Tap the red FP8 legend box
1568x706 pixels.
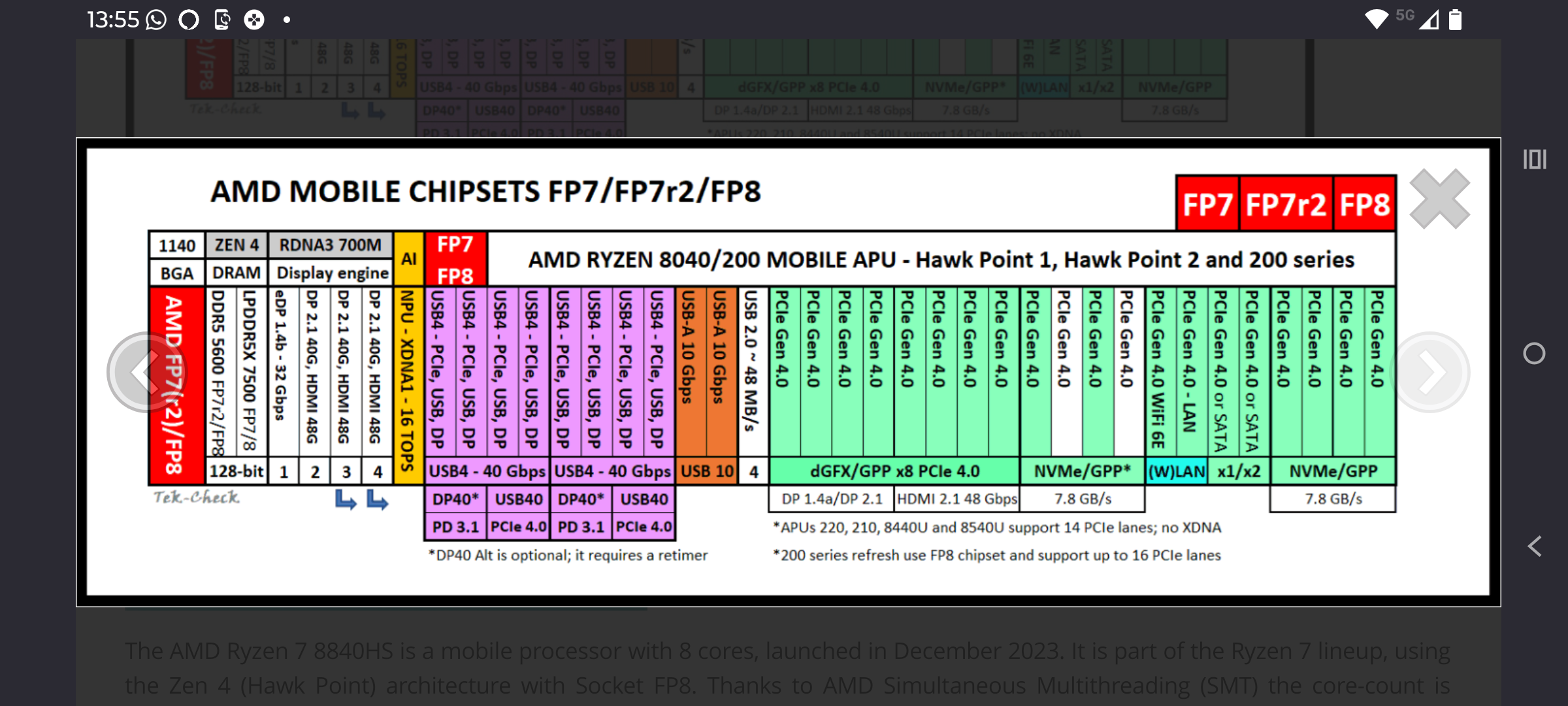pyautogui.click(x=1364, y=205)
